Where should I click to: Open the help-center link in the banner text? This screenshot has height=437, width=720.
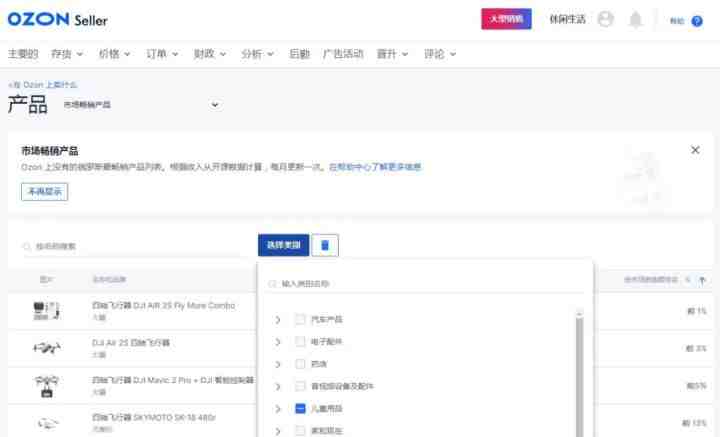(x=375, y=167)
